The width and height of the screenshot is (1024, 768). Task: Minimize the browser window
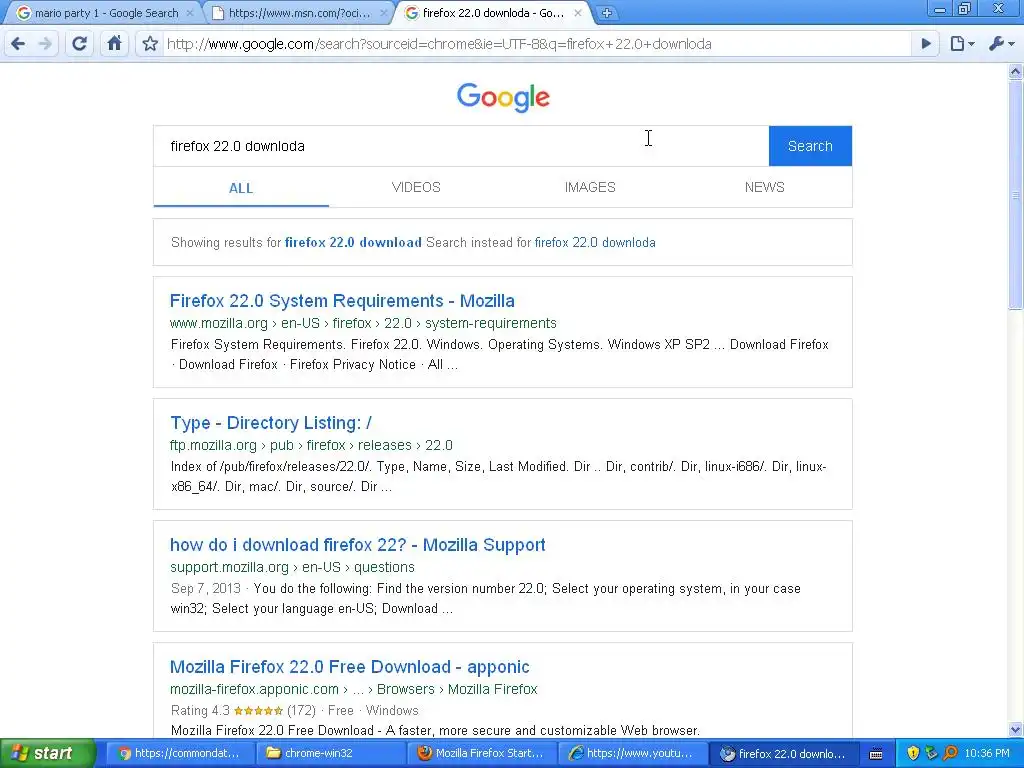point(940,9)
